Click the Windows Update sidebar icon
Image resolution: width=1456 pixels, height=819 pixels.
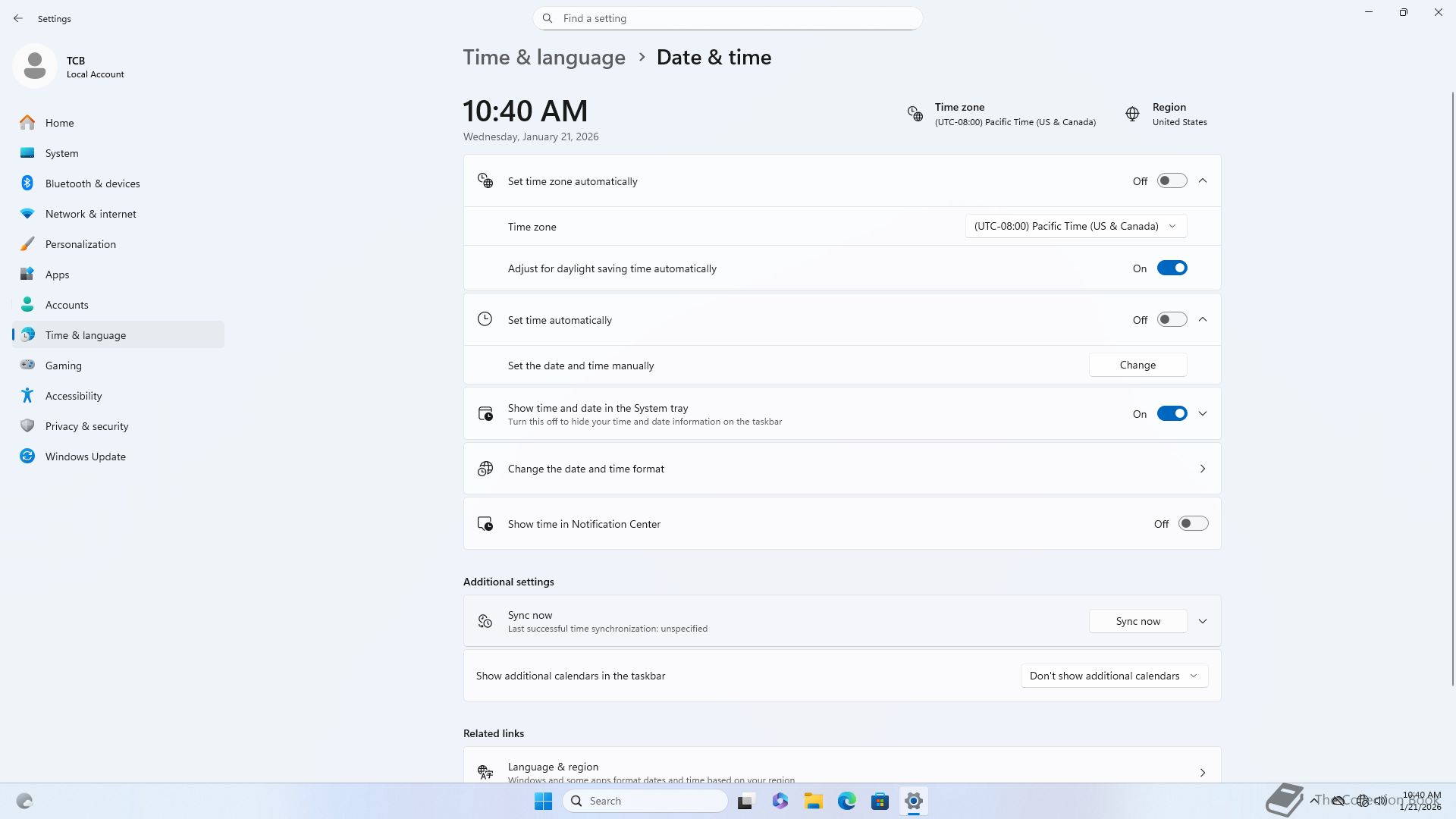pos(27,457)
